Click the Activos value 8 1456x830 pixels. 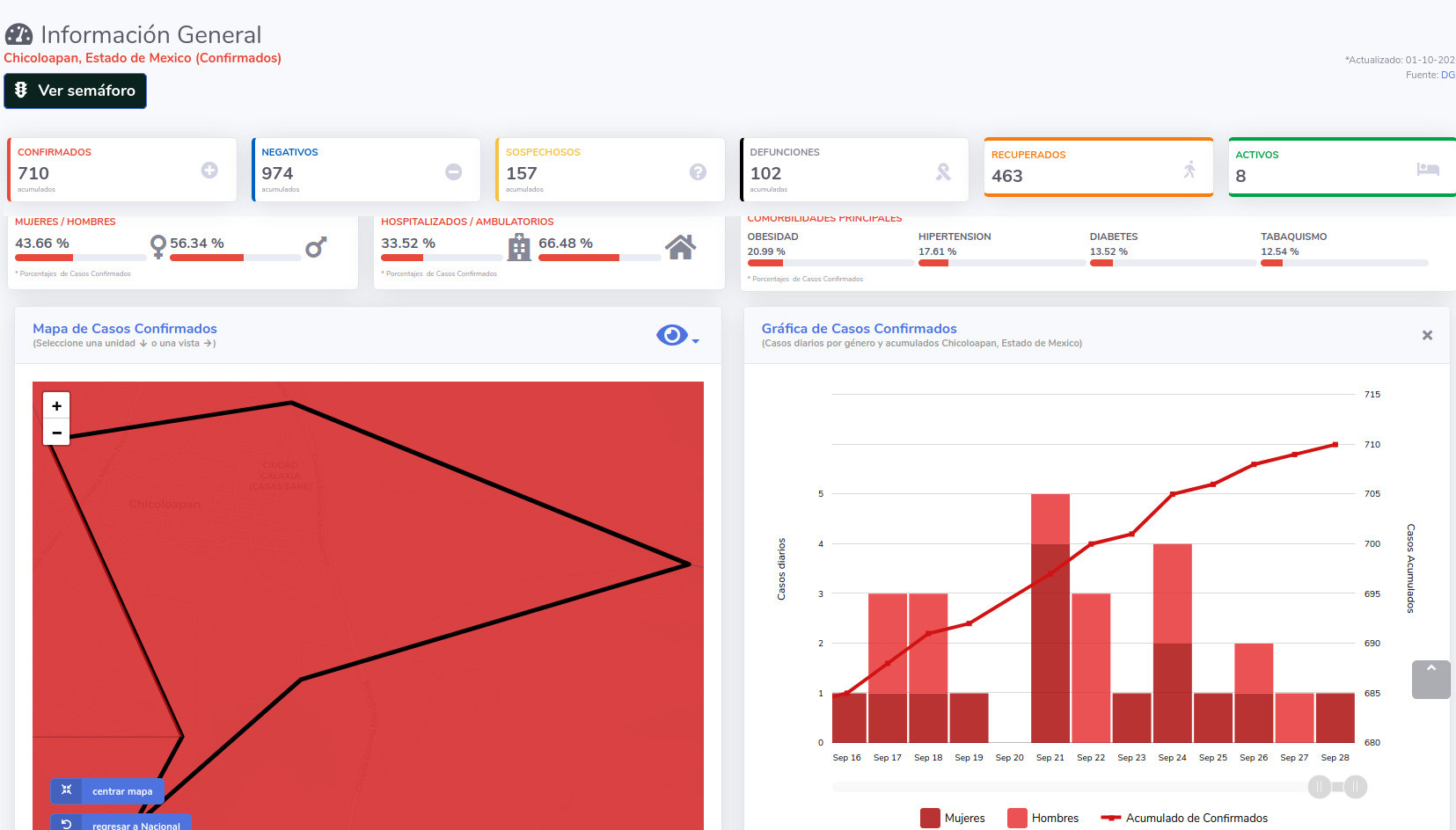[x=1240, y=176]
